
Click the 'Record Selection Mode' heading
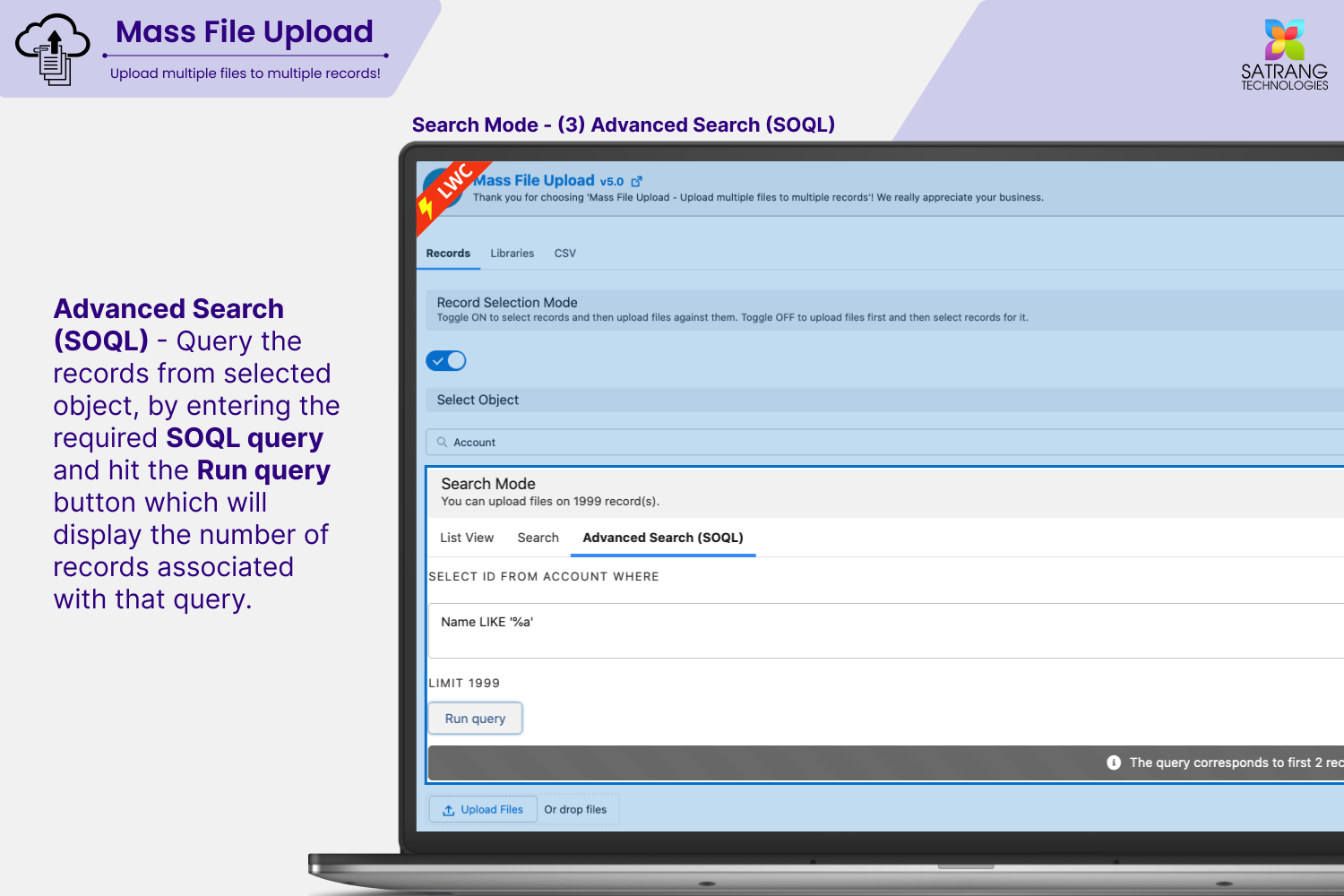[x=507, y=303]
